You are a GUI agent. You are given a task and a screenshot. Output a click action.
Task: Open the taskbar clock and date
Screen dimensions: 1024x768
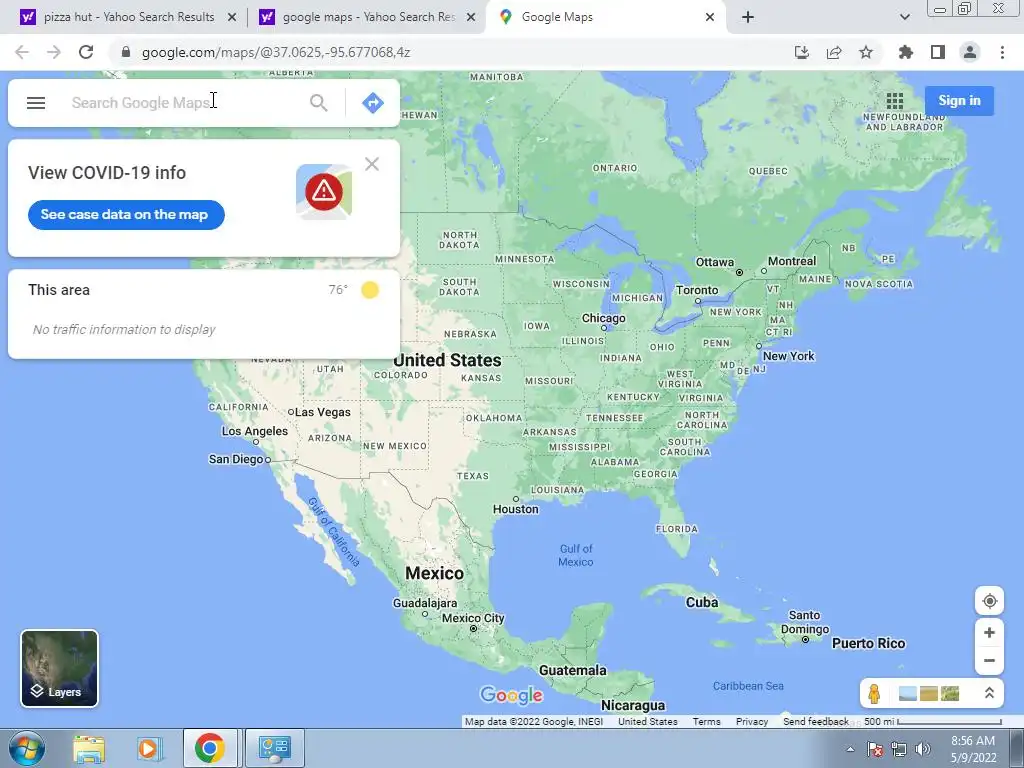click(973, 749)
